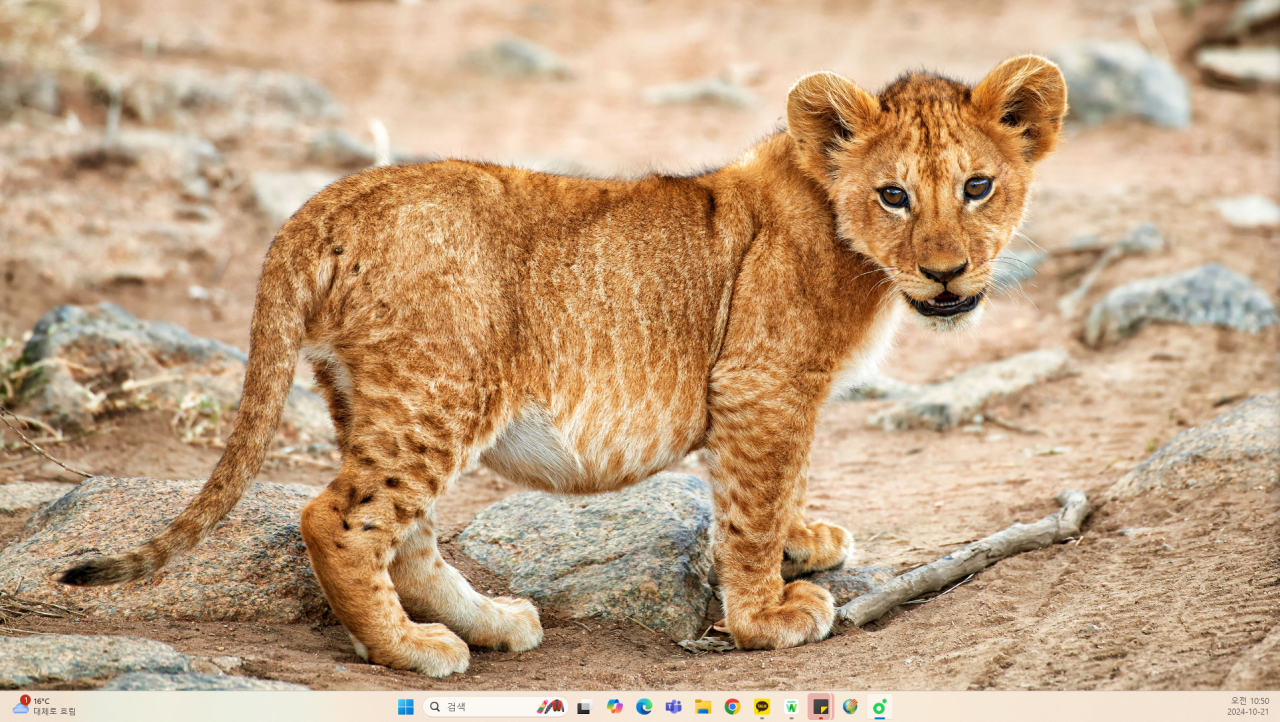The height and width of the screenshot is (722, 1280).
Task: Open Task View from the taskbar
Action: coord(584,707)
